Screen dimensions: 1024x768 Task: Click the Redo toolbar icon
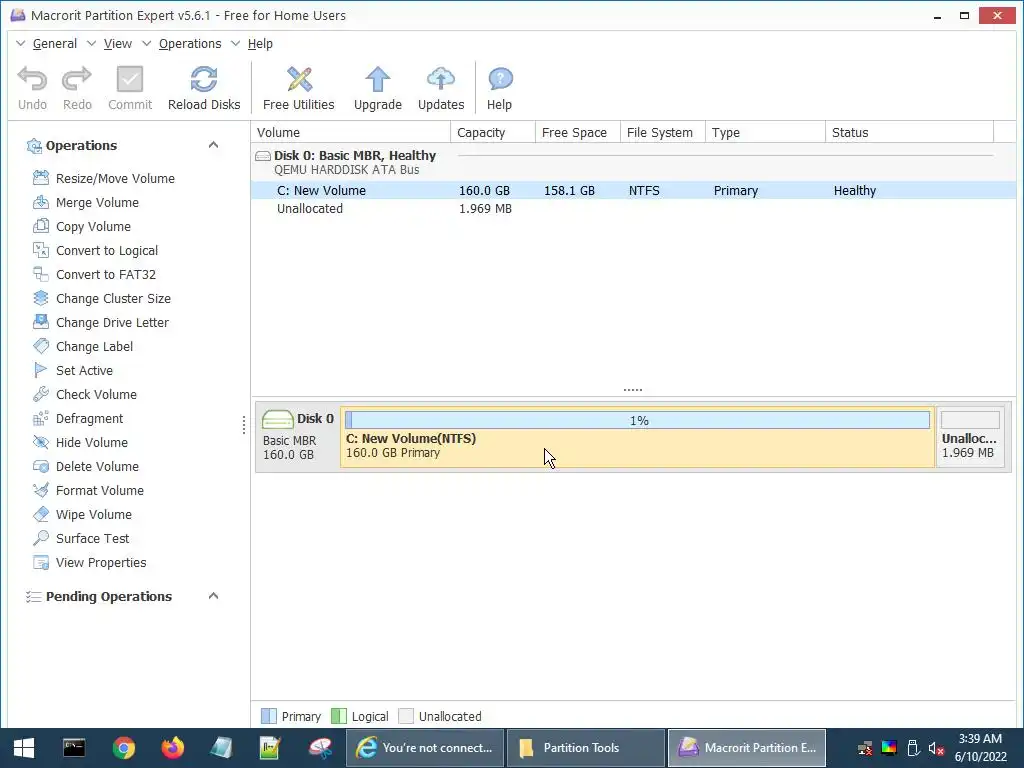tap(77, 80)
